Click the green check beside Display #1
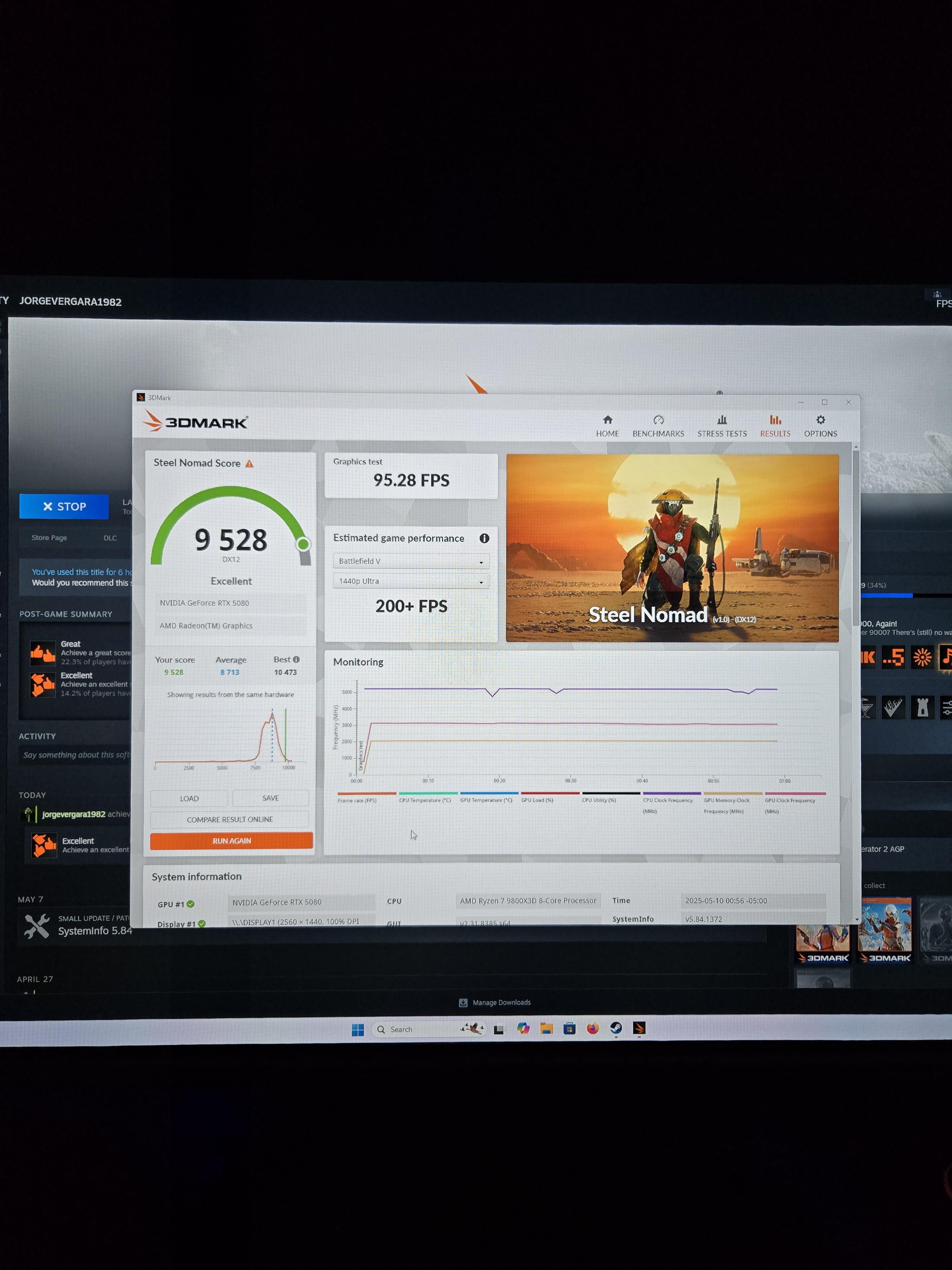Screen dimensions: 952x1270 pyautogui.click(x=202, y=924)
